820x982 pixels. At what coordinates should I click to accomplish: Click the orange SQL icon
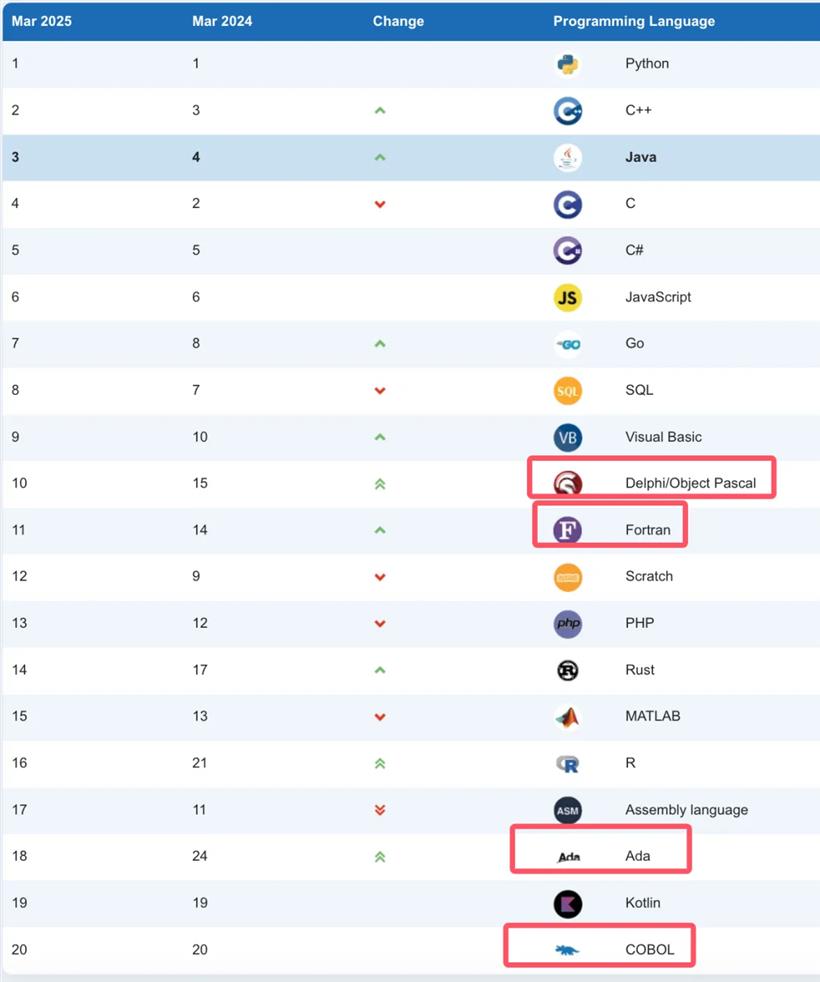coord(567,390)
